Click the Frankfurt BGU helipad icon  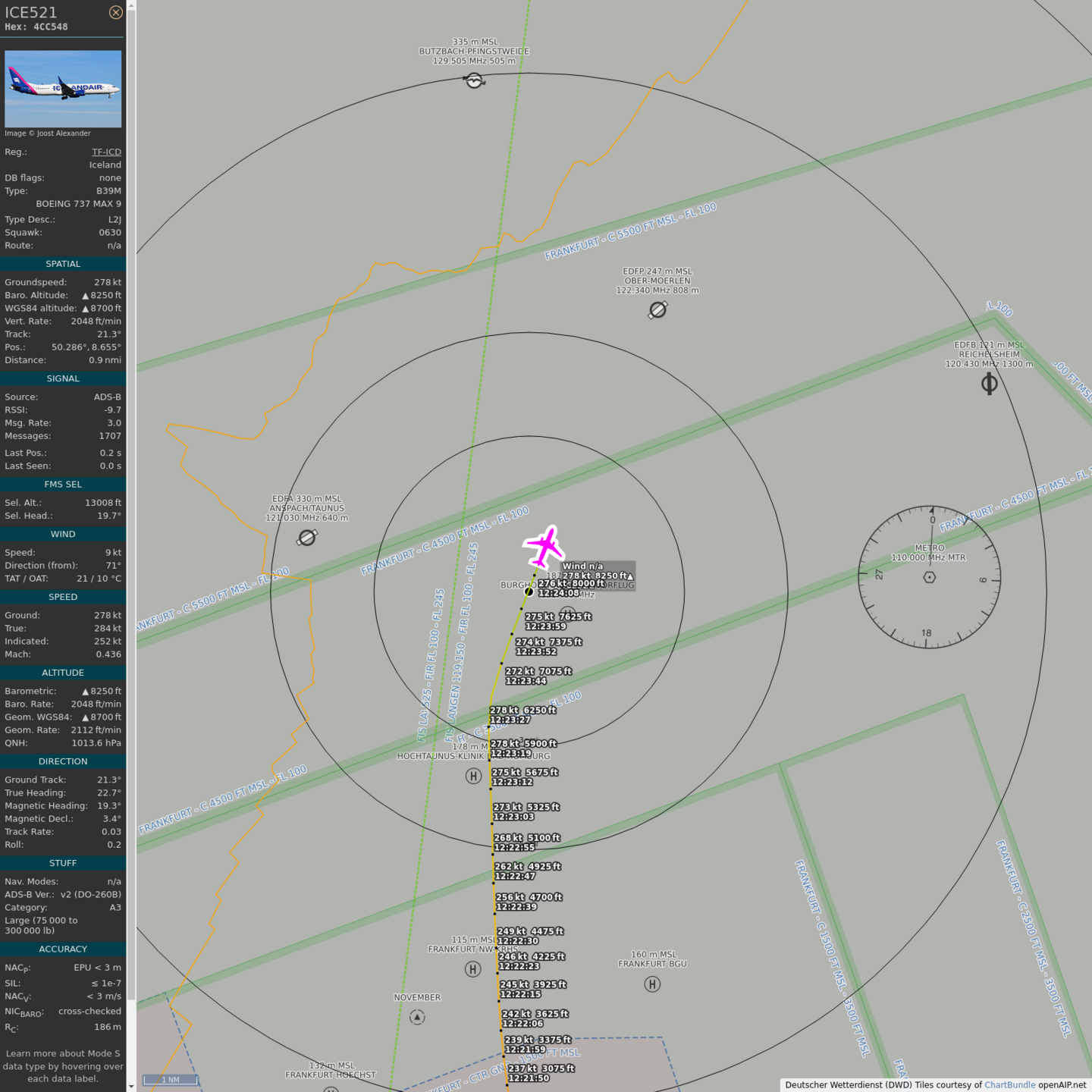tap(652, 984)
